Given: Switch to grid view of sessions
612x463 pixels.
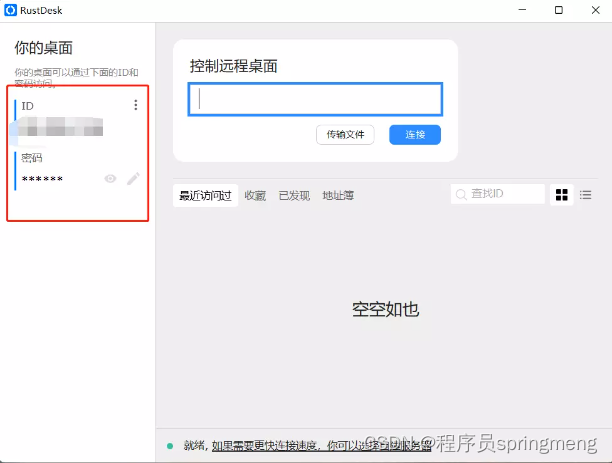Looking at the screenshot, I should (562, 195).
